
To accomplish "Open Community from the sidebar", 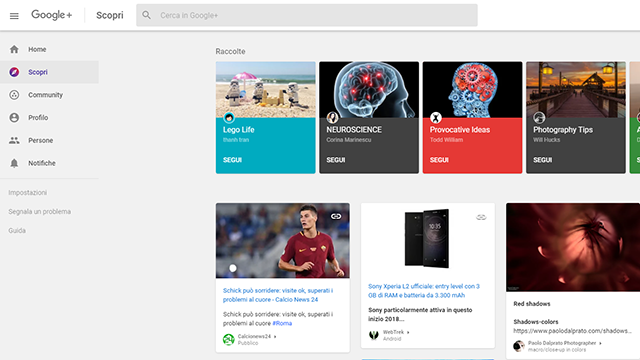I will point(49,95).
